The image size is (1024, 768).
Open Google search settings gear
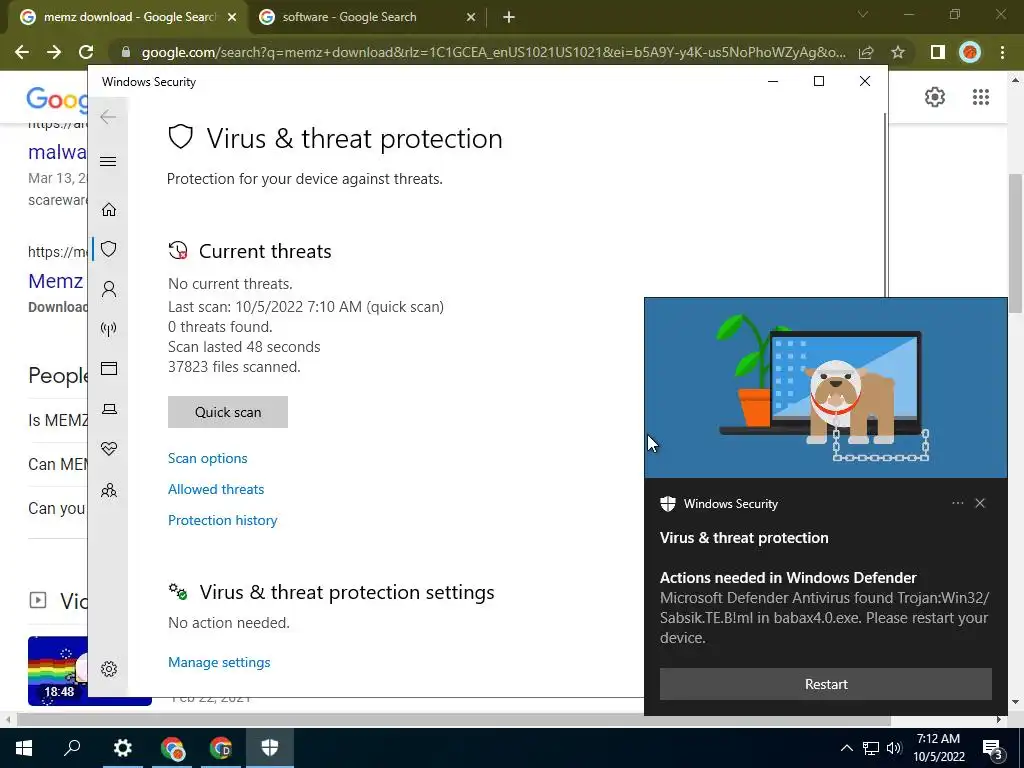[935, 97]
